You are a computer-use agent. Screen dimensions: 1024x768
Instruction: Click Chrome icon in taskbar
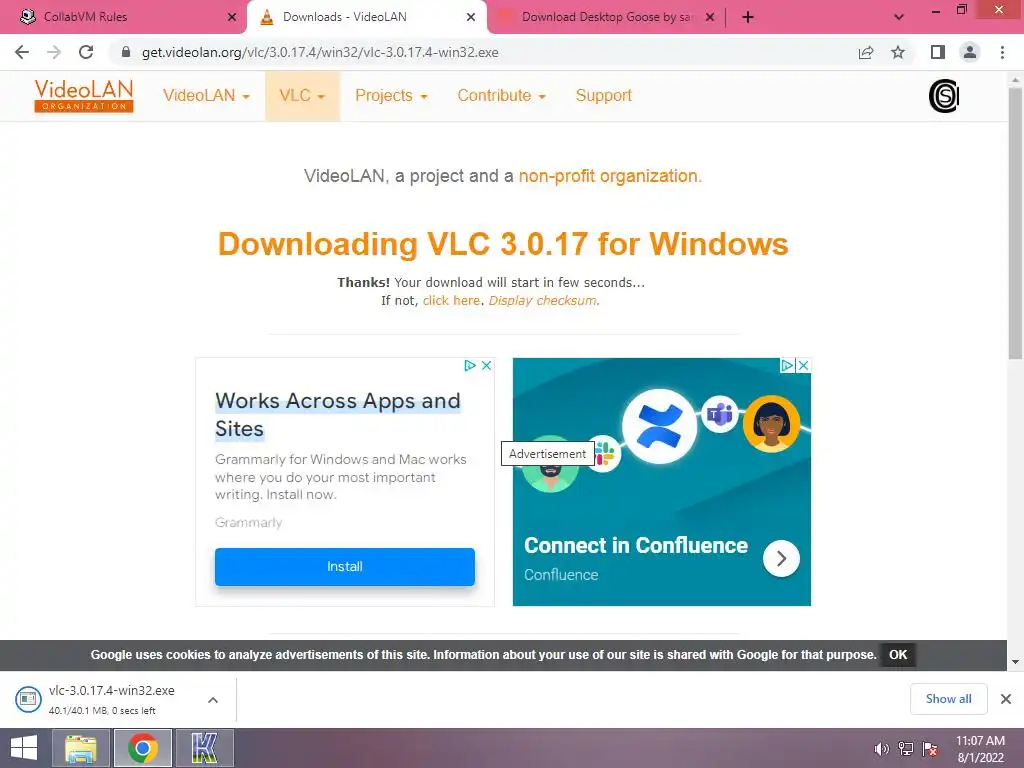(x=143, y=748)
